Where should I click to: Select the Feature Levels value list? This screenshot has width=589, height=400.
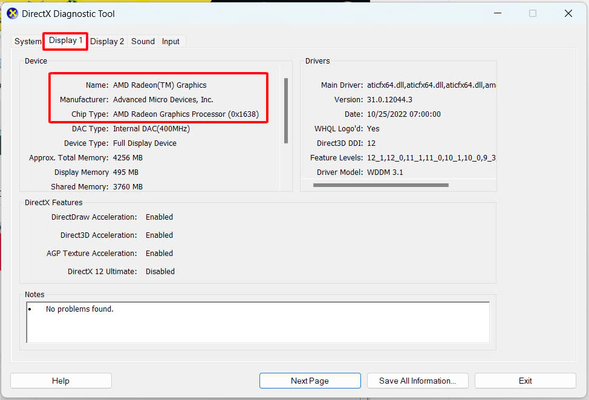[x=431, y=158]
